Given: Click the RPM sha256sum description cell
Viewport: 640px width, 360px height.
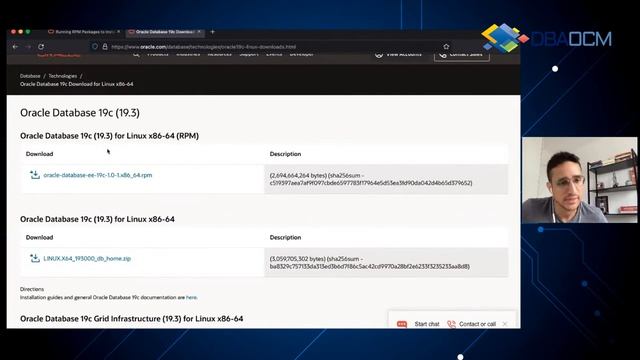Looking at the screenshot, I should 386,179.
